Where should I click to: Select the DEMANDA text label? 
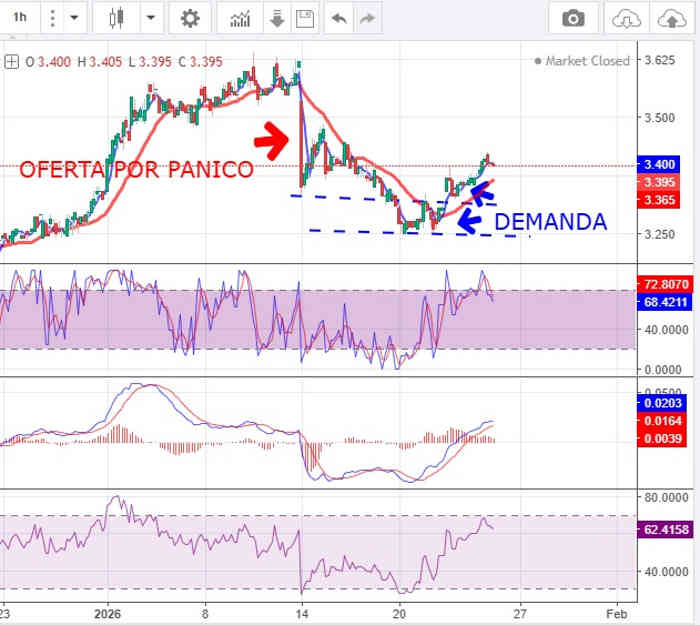[x=550, y=222]
